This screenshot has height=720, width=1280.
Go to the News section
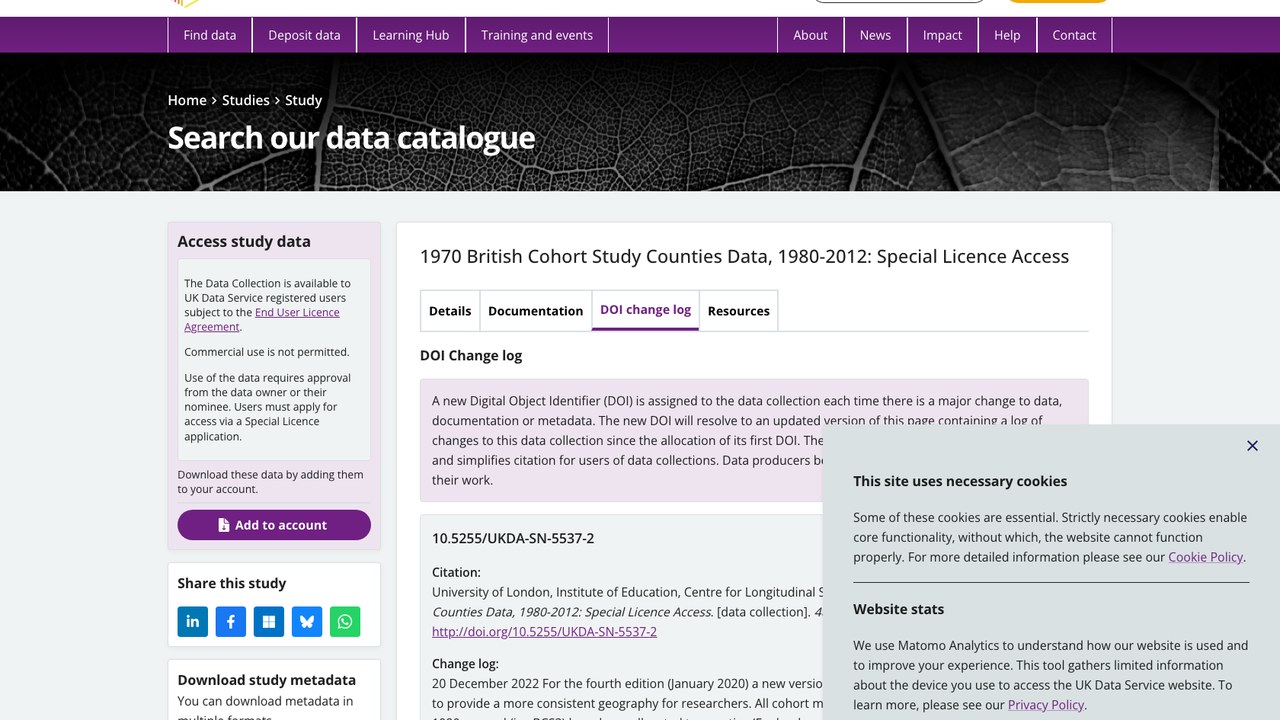pyautogui.click(x=875, y=35)
